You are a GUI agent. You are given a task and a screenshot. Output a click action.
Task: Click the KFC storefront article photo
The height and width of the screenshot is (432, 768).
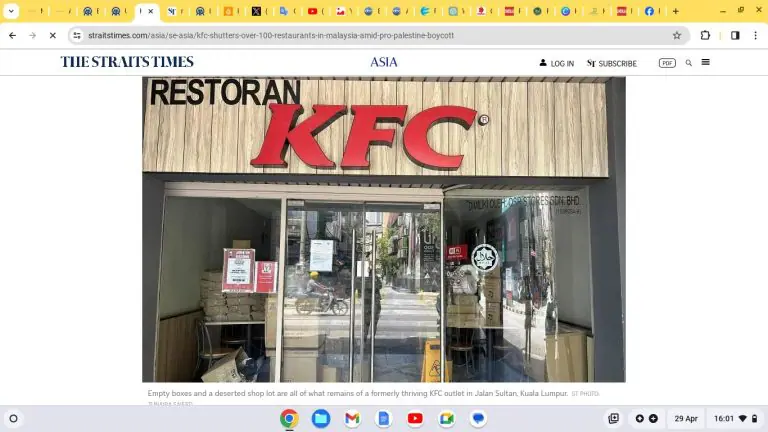(x=384, y=229)
